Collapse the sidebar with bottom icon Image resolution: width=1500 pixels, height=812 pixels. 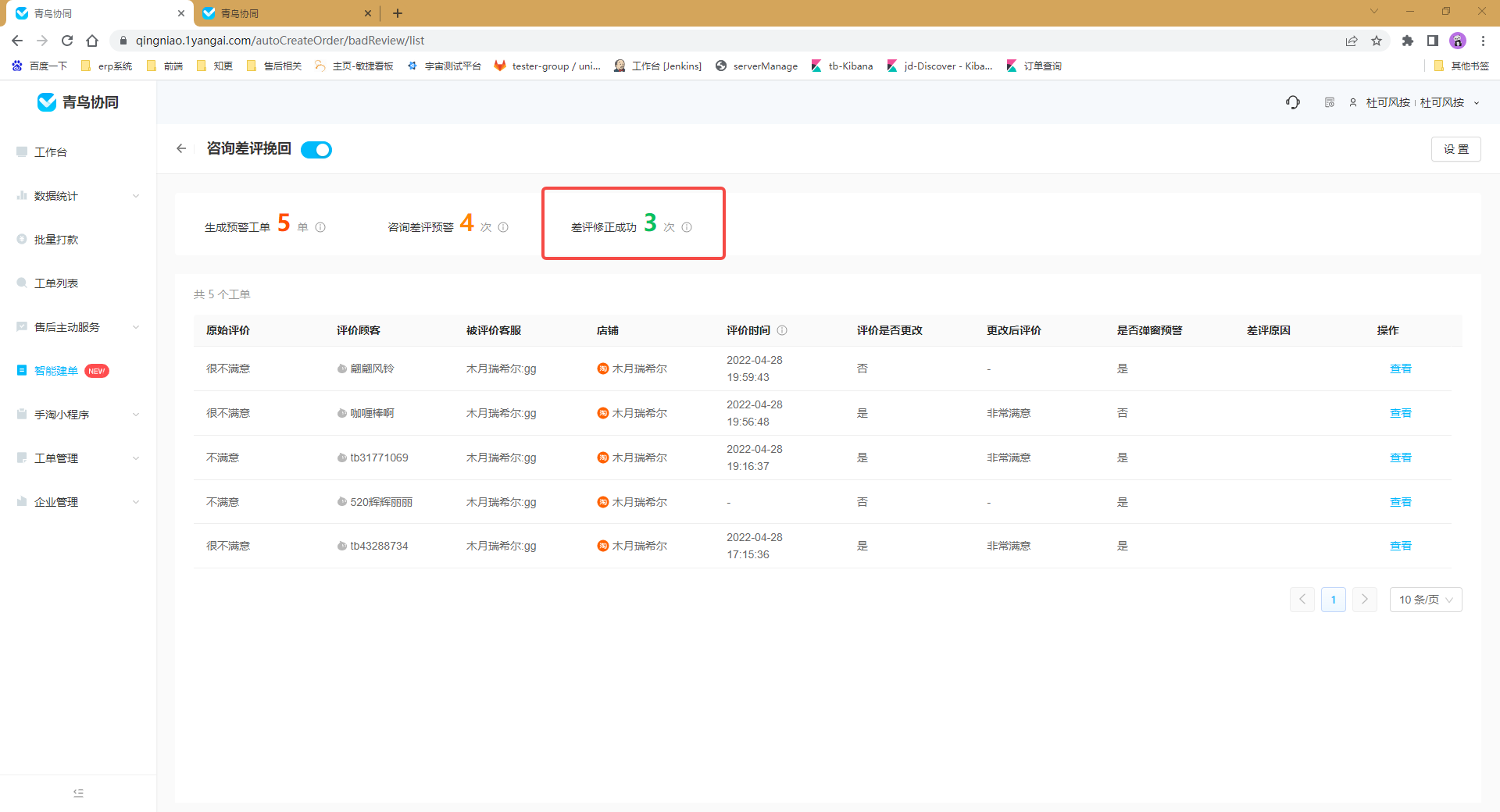coord(78,793)
